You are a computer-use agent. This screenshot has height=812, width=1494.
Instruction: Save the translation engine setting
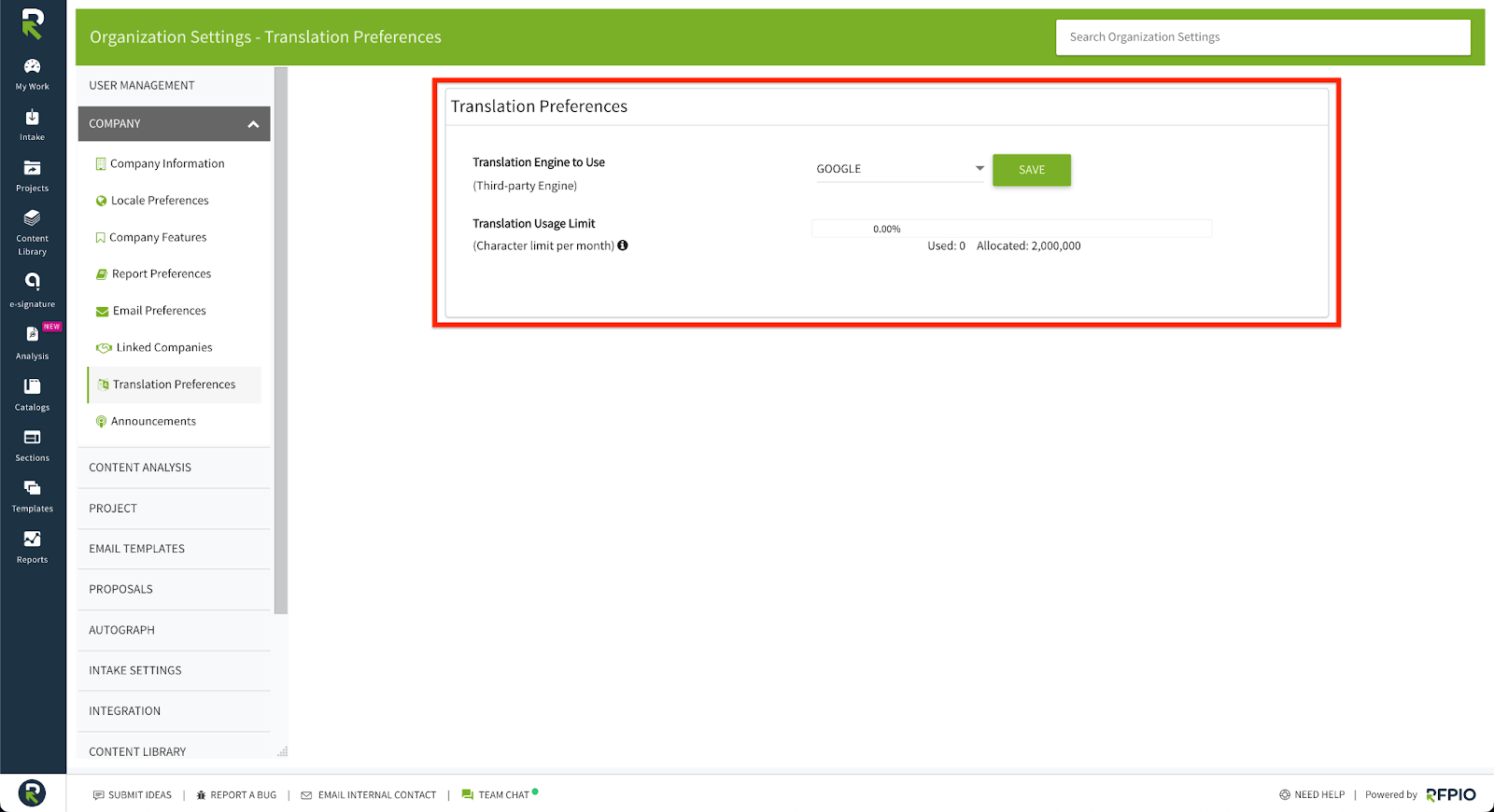coord(1032,170)
